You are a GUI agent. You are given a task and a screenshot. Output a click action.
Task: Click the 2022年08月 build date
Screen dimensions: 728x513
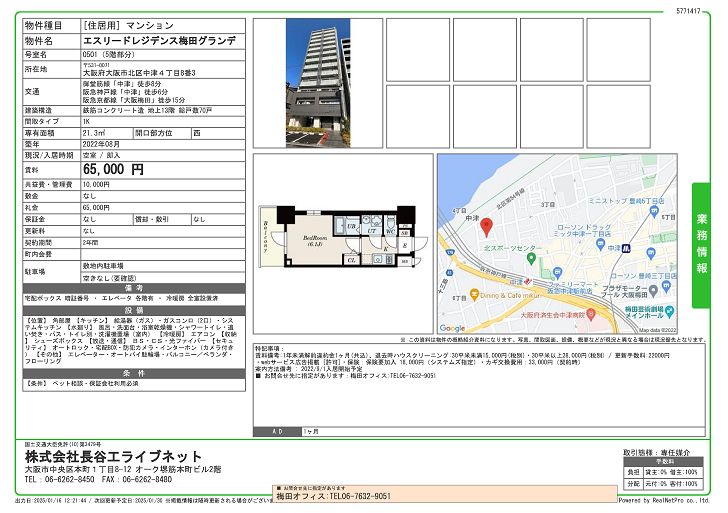tap(101, 144)
